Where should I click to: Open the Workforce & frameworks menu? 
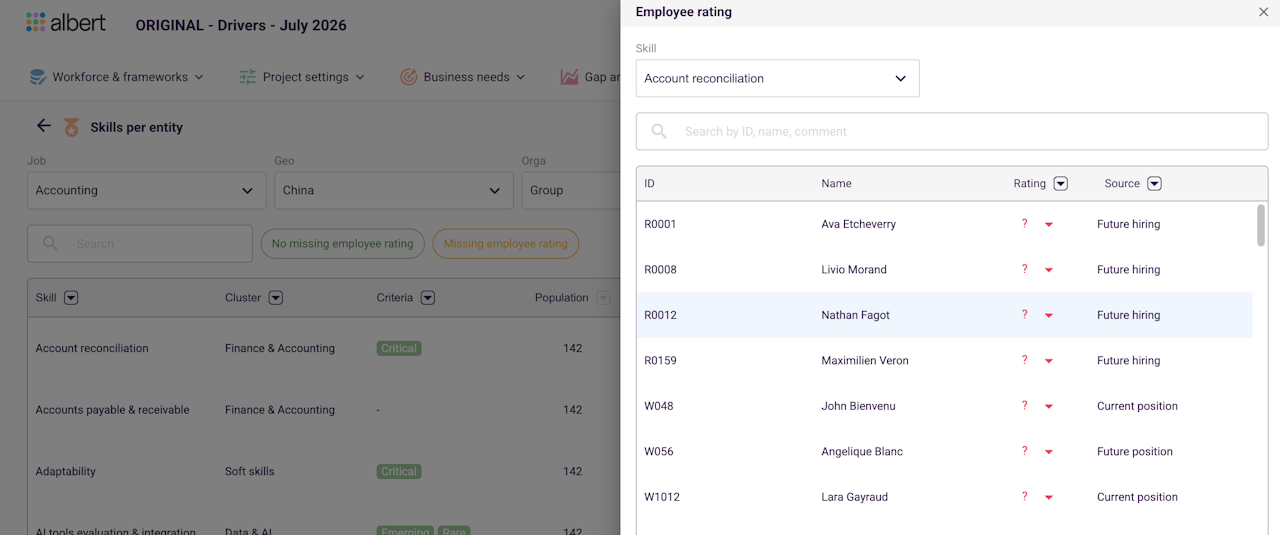tap(117, 77)
